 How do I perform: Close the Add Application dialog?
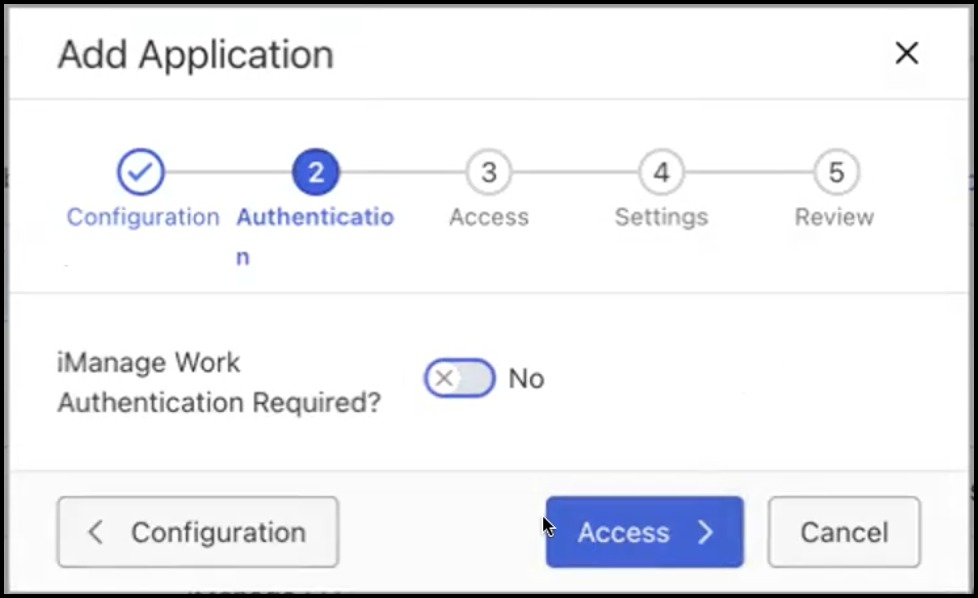pos(906,53)
